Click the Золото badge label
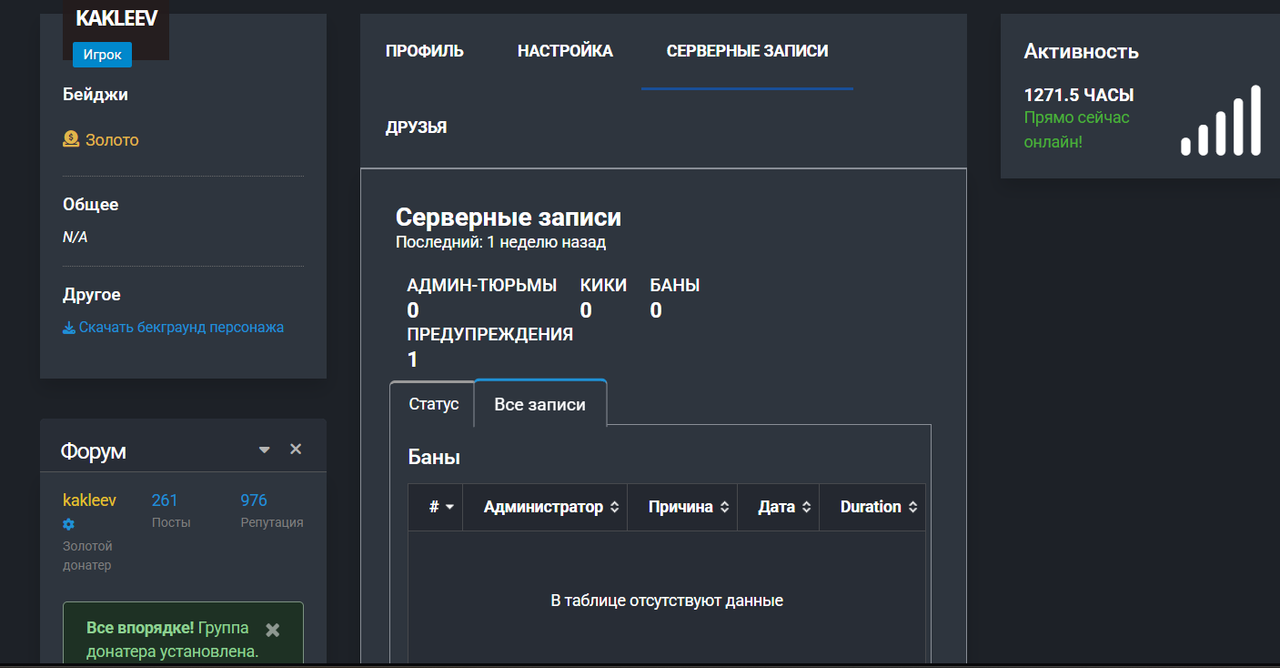Image resolution: width=1280 pixels, height=668 pixels. point(112,140)
